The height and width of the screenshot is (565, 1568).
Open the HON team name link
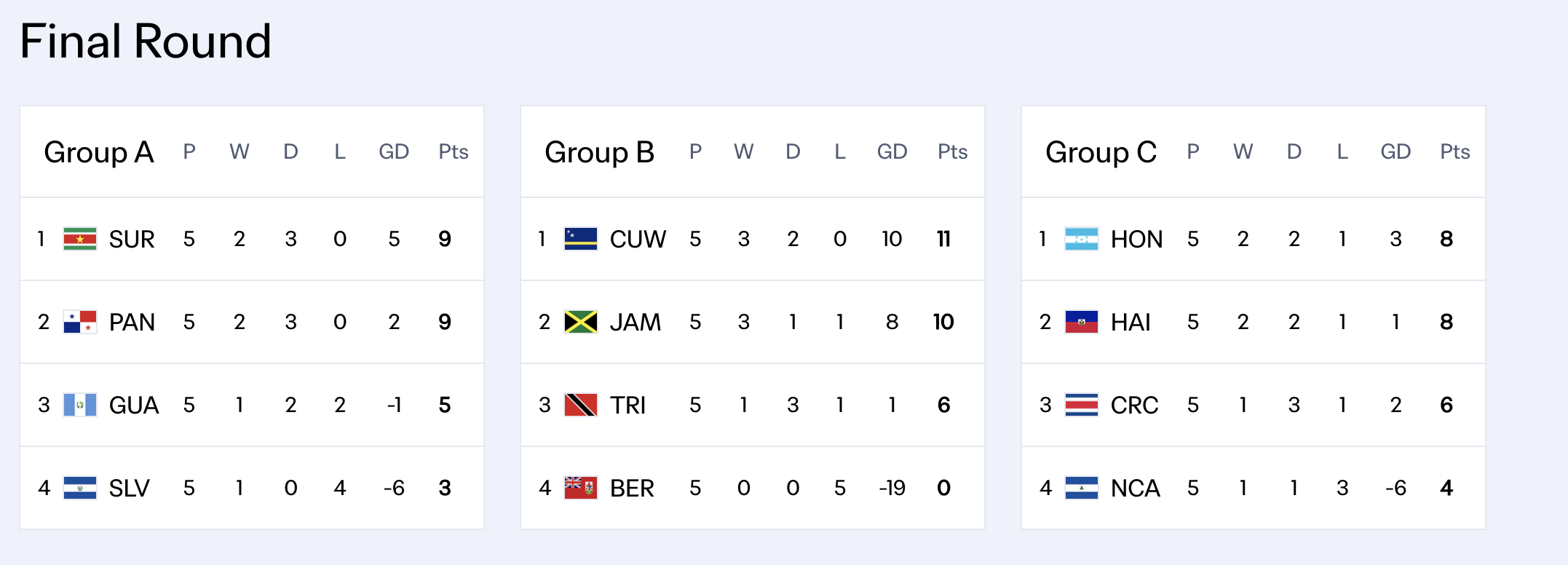point(1136,239)
